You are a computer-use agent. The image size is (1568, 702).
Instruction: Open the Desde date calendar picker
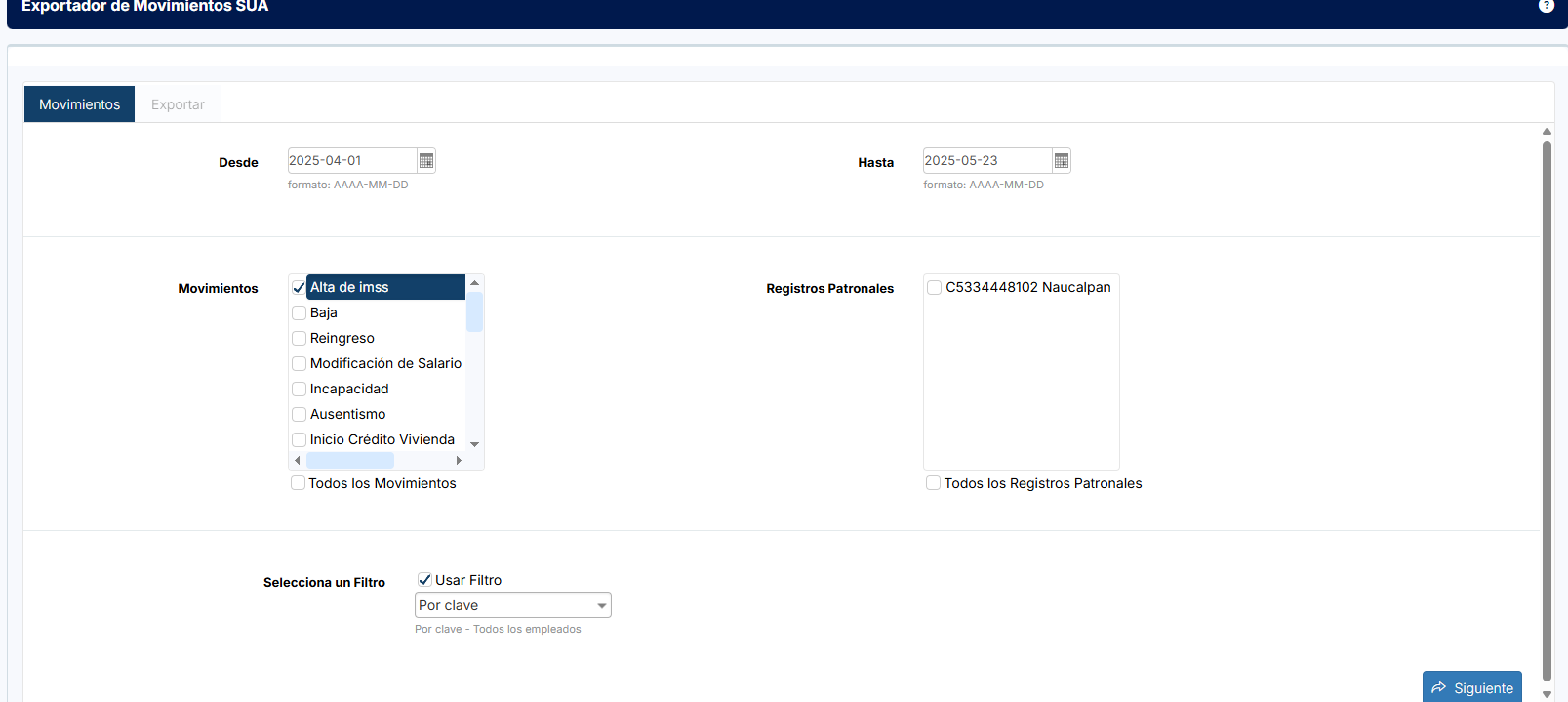(426, 161)
